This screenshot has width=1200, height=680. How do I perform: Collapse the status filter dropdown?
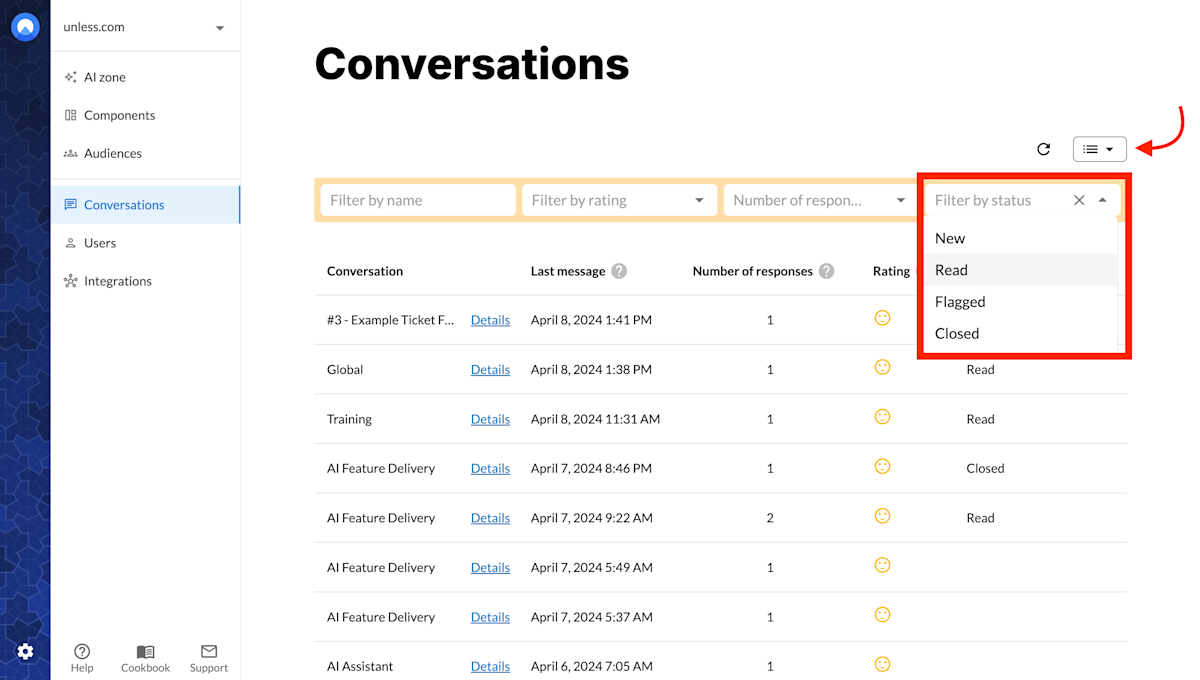(1103, 199)
